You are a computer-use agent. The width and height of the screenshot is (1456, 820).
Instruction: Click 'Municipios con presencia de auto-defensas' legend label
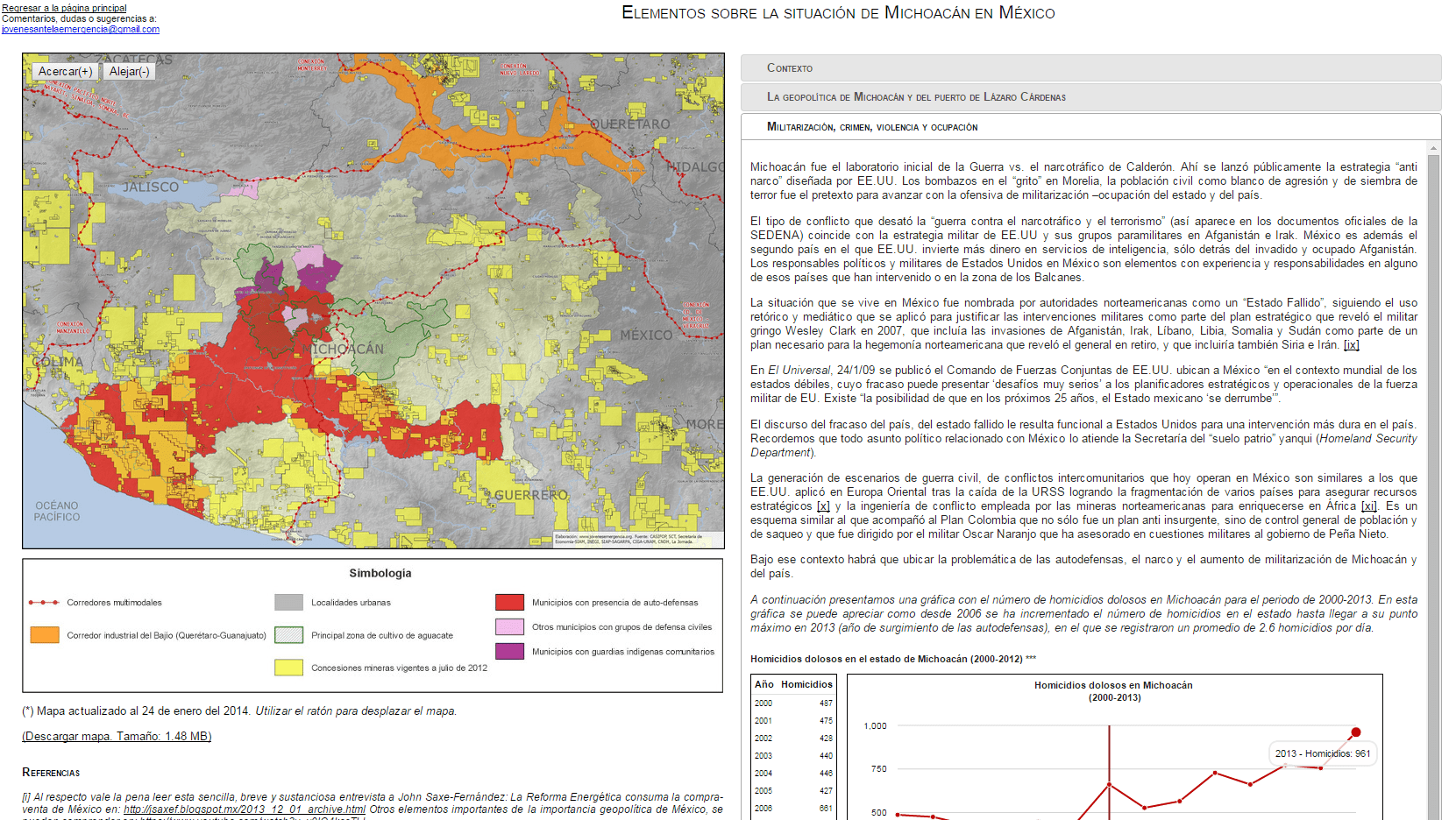coord(615,603)
